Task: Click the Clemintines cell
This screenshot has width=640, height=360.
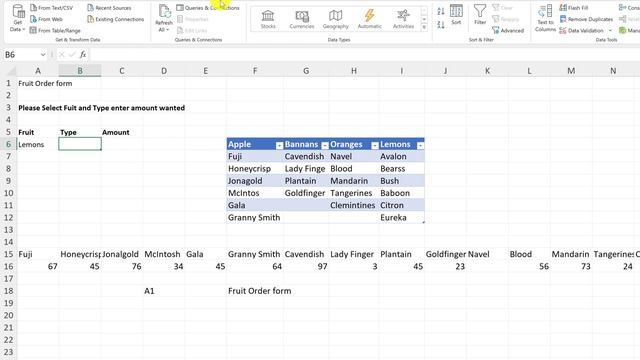Action: [x=353, y=205]
